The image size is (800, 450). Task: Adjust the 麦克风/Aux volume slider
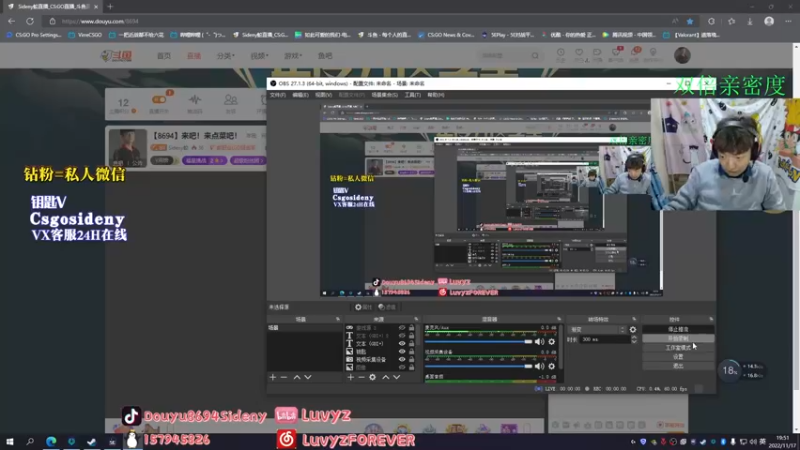(479, 341)
